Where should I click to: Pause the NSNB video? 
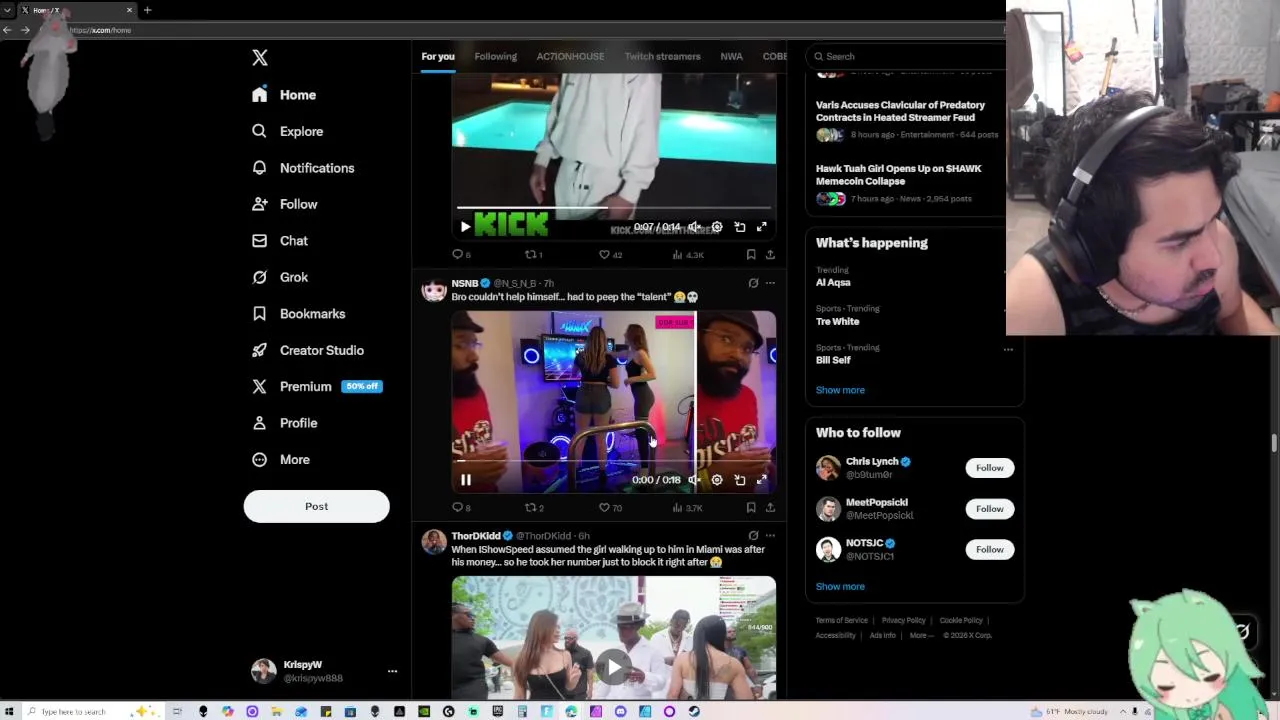465,480
